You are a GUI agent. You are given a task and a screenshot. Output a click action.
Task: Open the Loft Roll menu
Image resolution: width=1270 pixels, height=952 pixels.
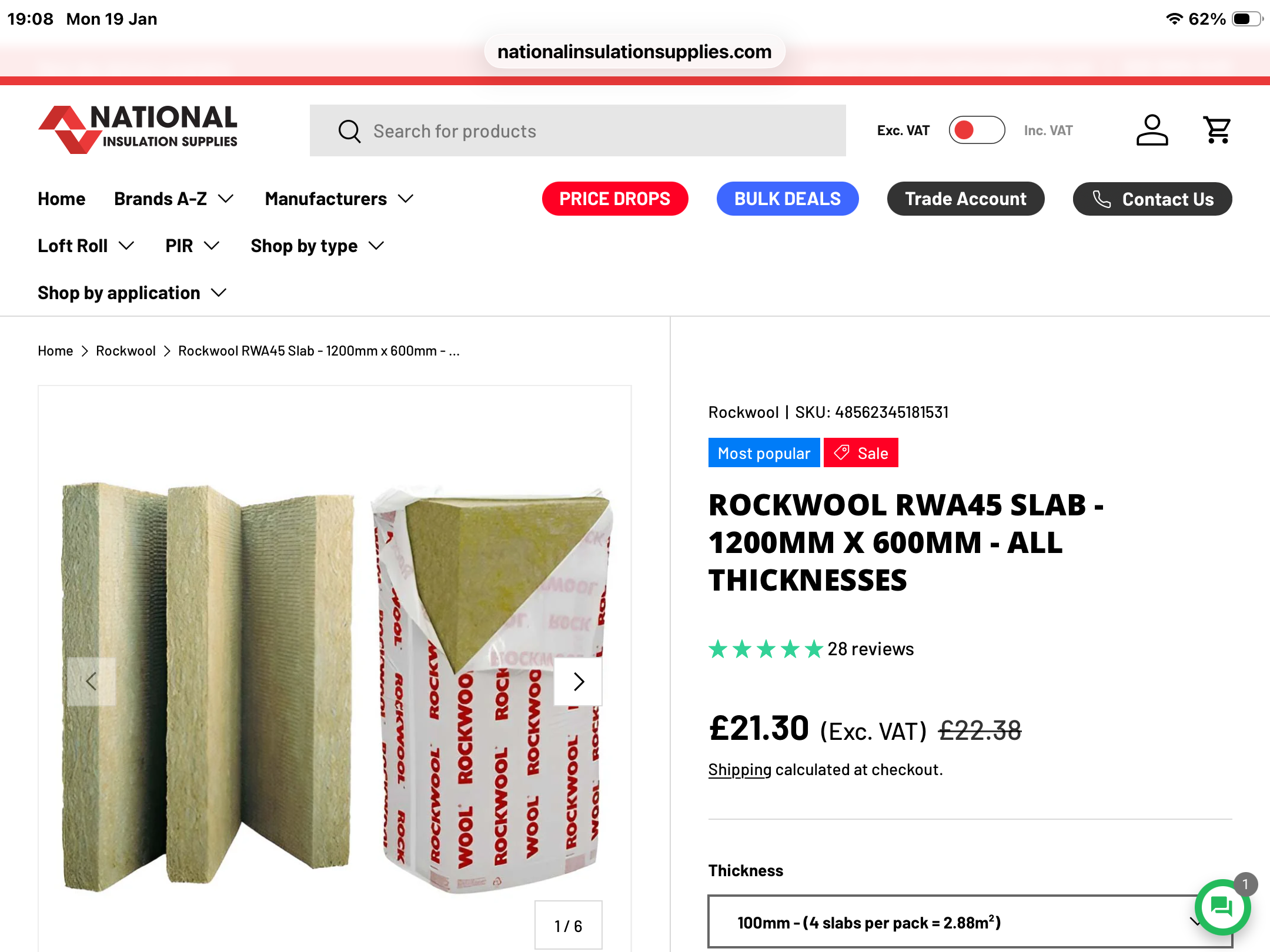pos(86,246)
